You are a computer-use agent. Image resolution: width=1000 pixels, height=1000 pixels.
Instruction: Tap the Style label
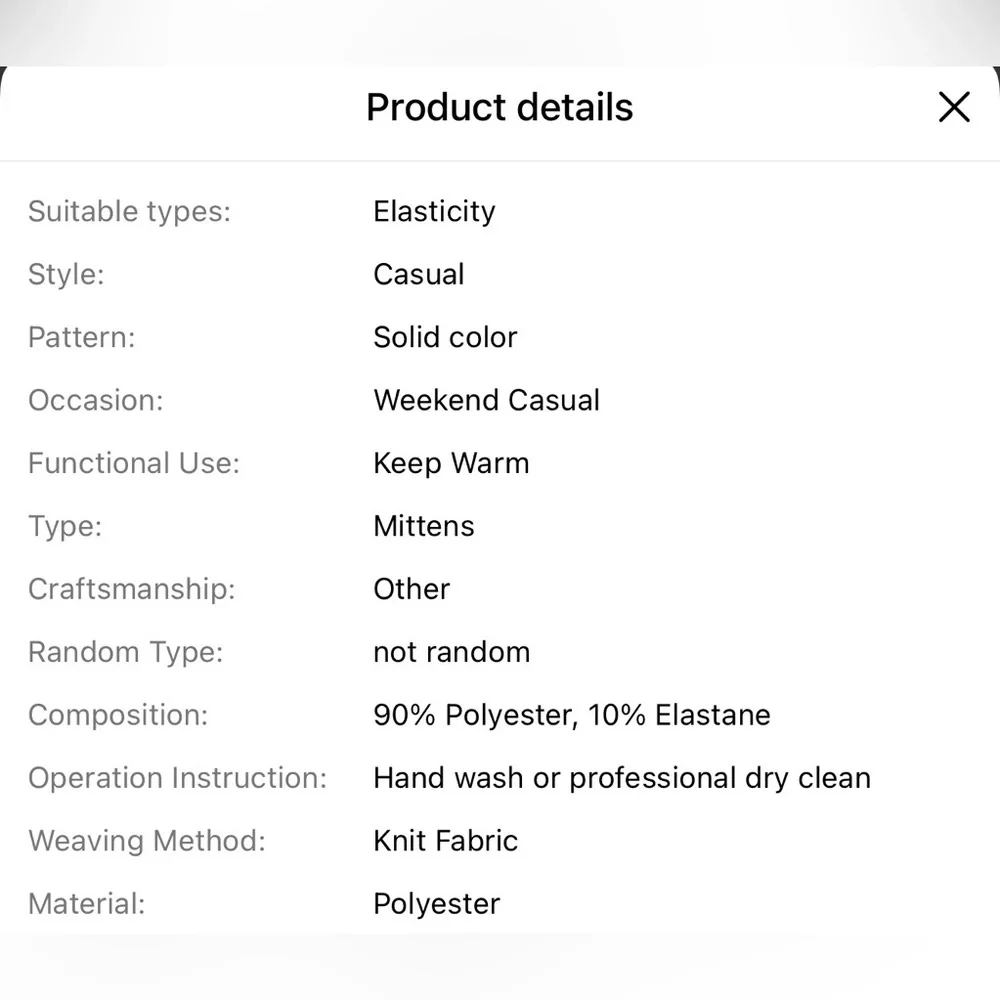click(66, 274)
